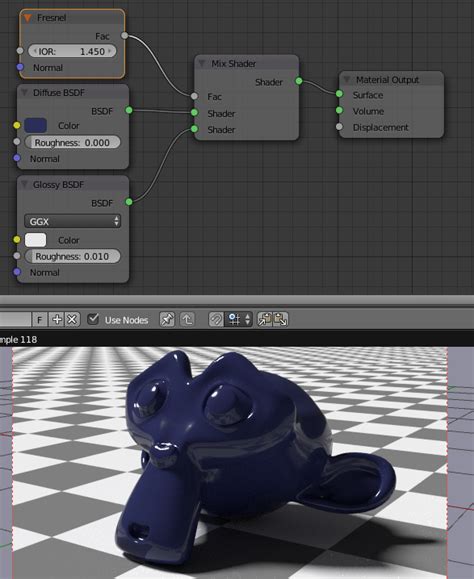Paste nodes from clipboard icon
Image resolution: width=474 pixels, height=579 pixels.
(x=281, y=319)
